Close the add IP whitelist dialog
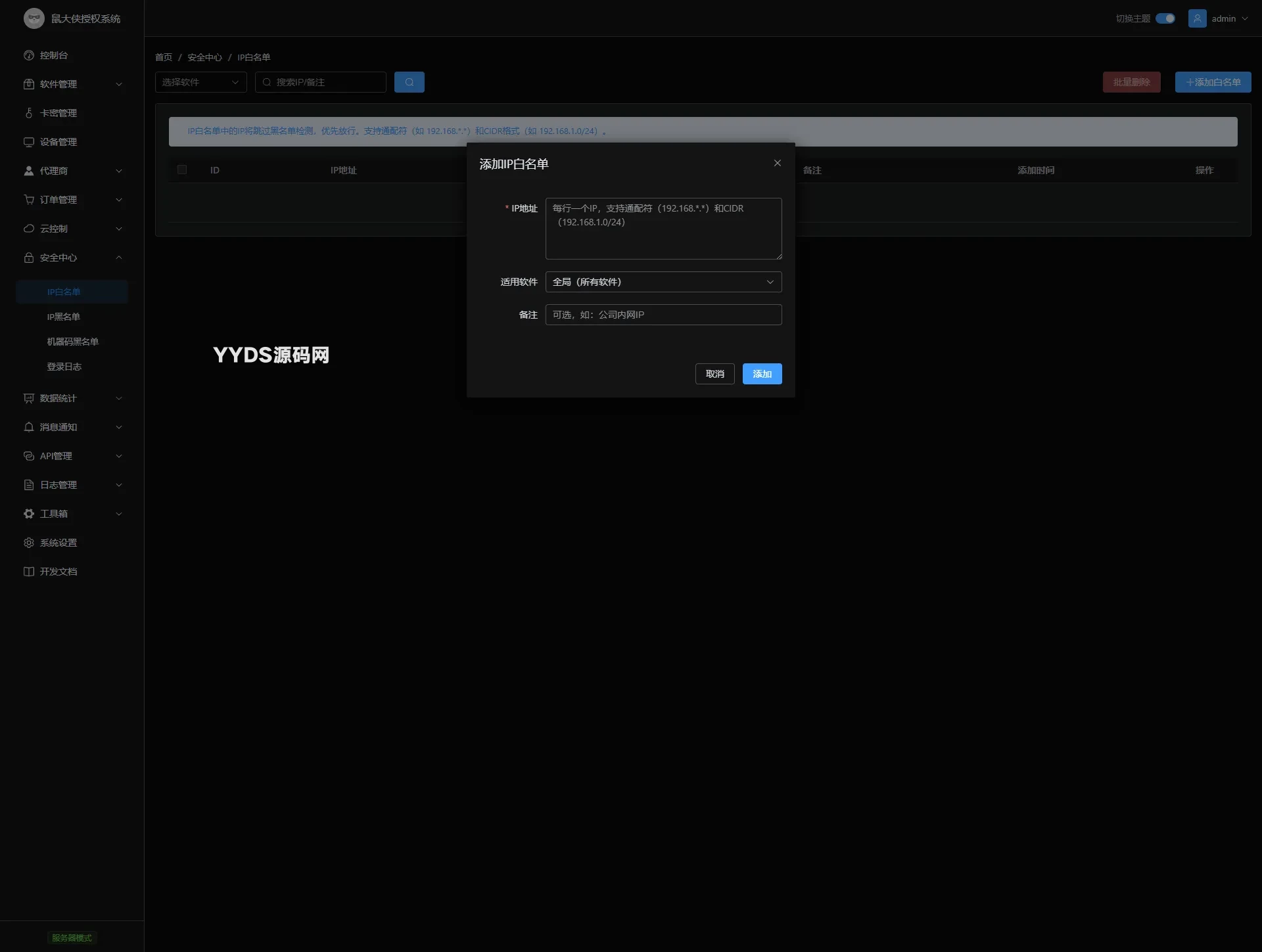Screen dimensions: 1262x952 (777, 163)
